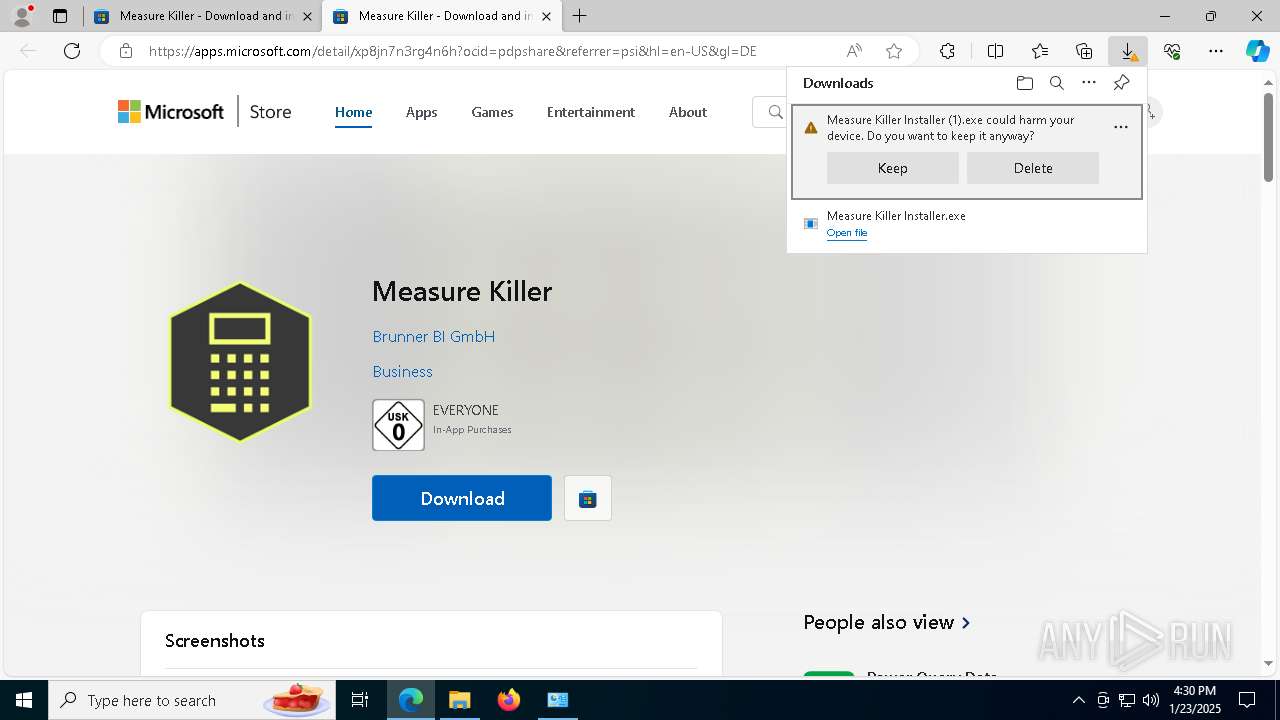This screenshot has height=720, width=1280.
Task: Close the active Measure Killer tab
Action: 546,16
